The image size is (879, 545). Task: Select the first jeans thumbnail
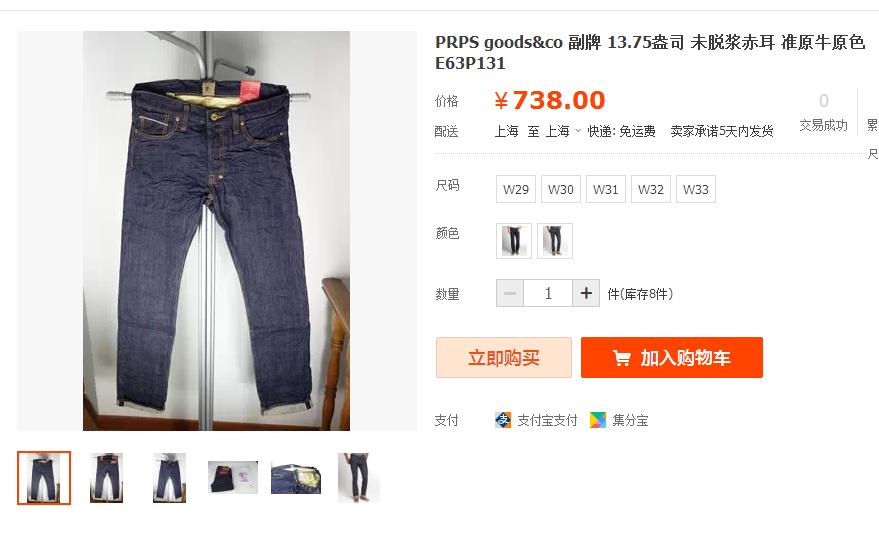click(x=44, y=478)
